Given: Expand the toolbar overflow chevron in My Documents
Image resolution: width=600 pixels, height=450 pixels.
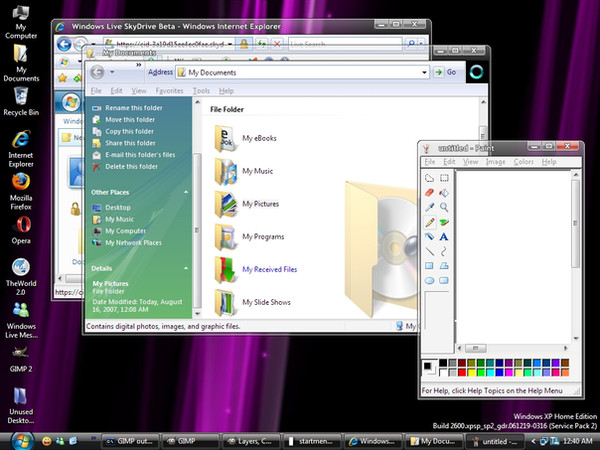Looking at the screenshot, I should (139, 65).
